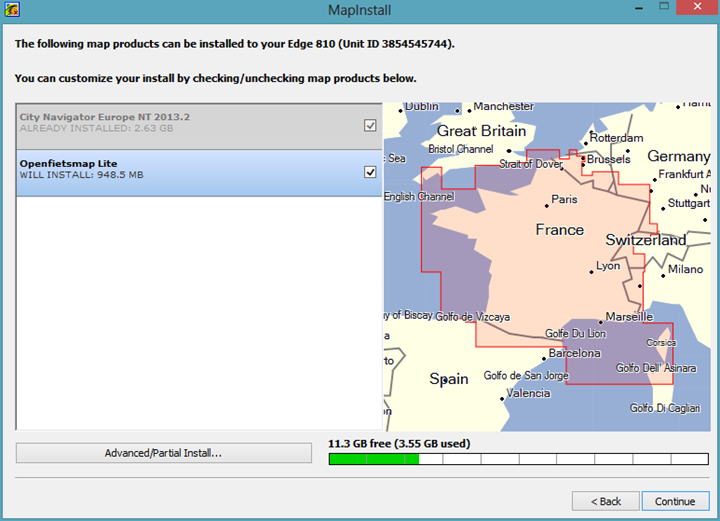720x521 pixels.
Task: Go to the previous step with Back
Action: (606, 501)
